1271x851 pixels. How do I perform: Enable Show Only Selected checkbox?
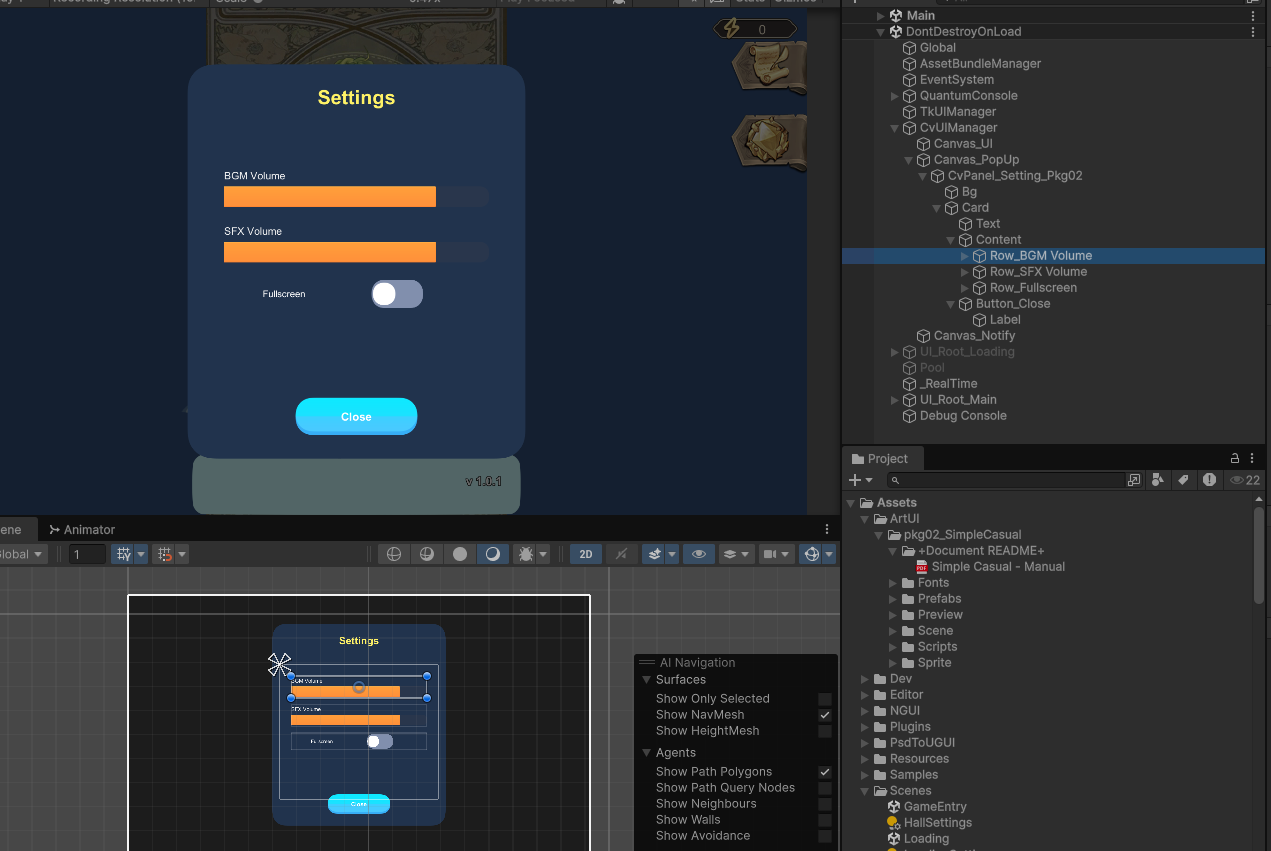pyautogui.click(x=825, y=699)
